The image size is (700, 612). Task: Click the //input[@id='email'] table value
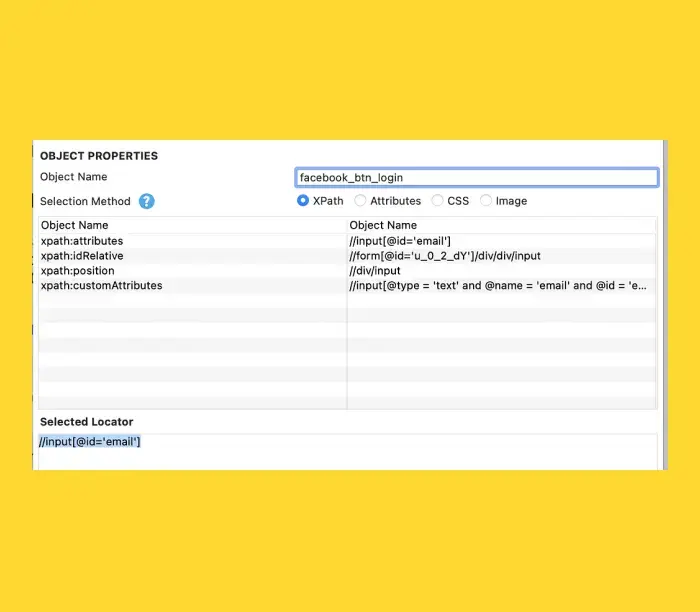400,241
